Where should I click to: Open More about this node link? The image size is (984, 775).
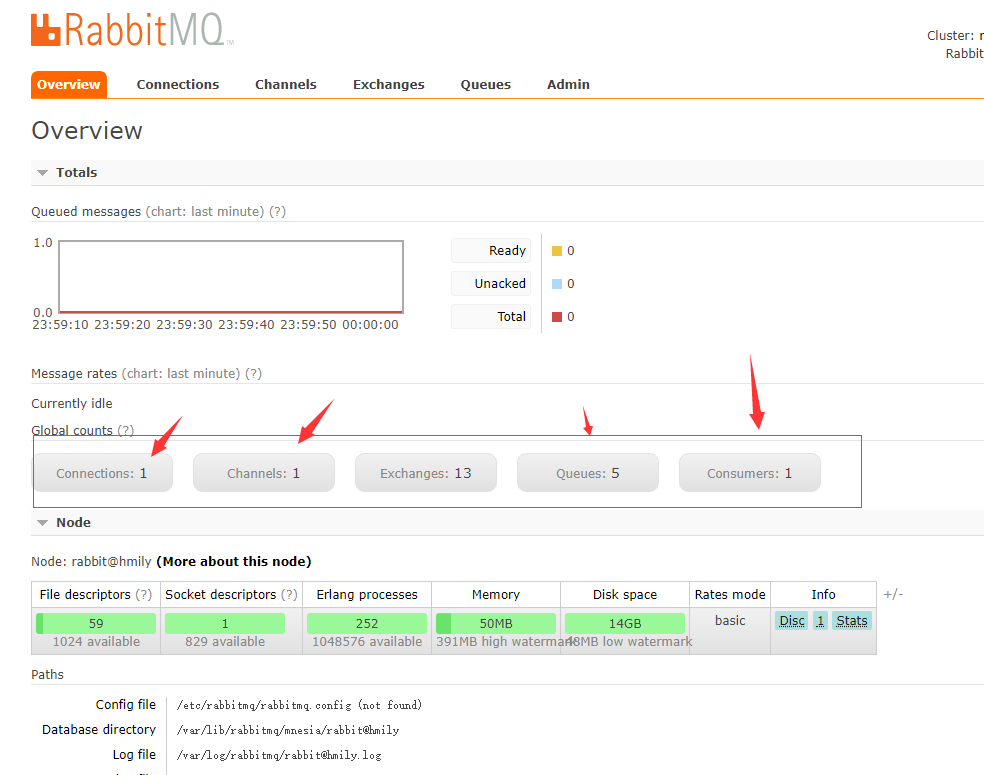(x=233, y=562)
